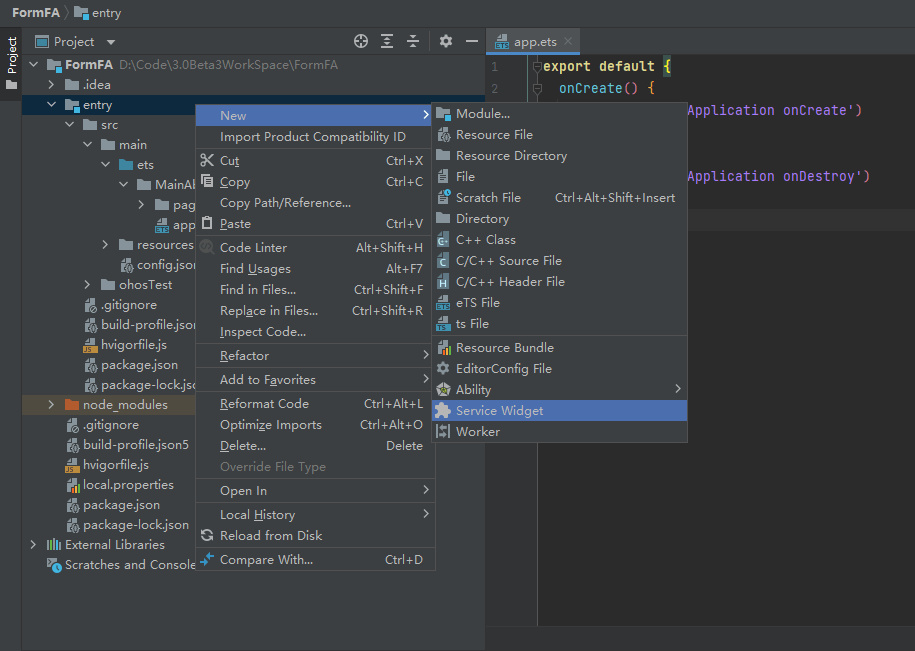Open the Open In submenu
915x651 pixels.
[x=315, y=491]
